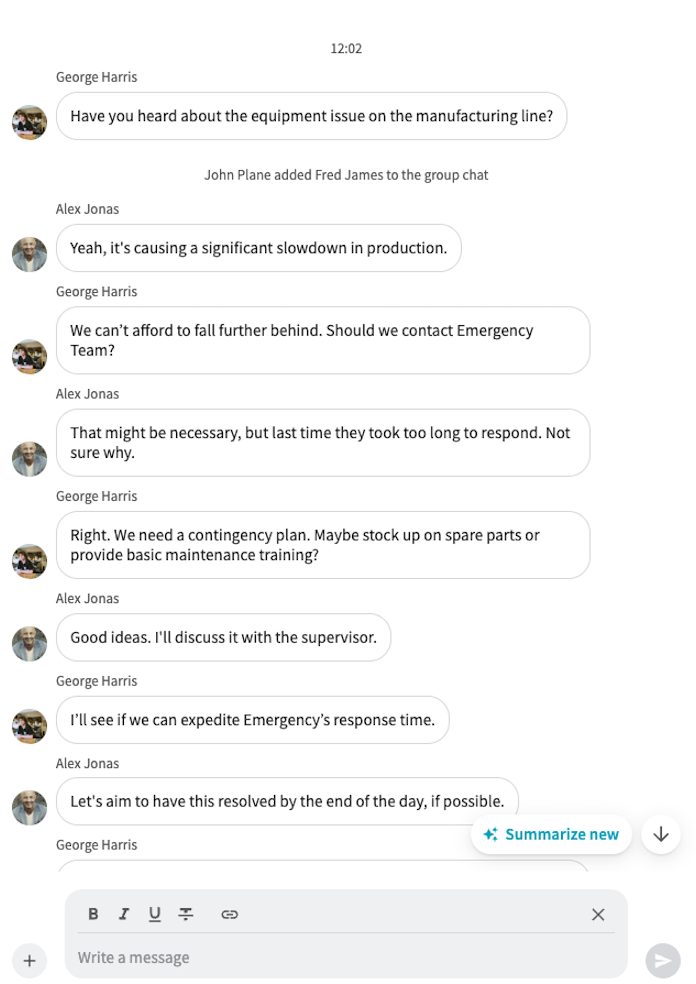Image resolution: width=696 pixels, height=984 pixels.
Task: Toggle italic formatting
Action: point(123,913)
